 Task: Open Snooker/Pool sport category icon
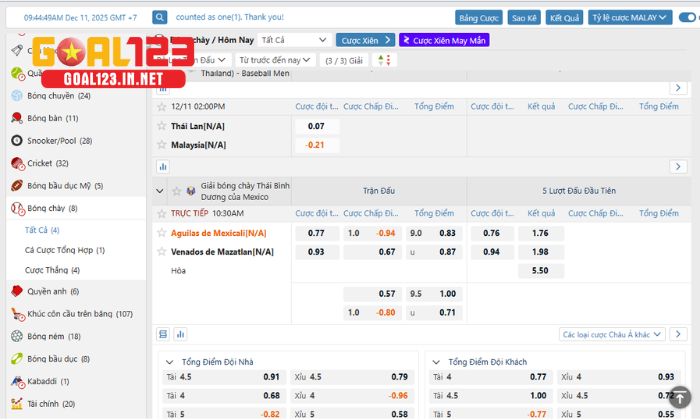tap(17, 141)
